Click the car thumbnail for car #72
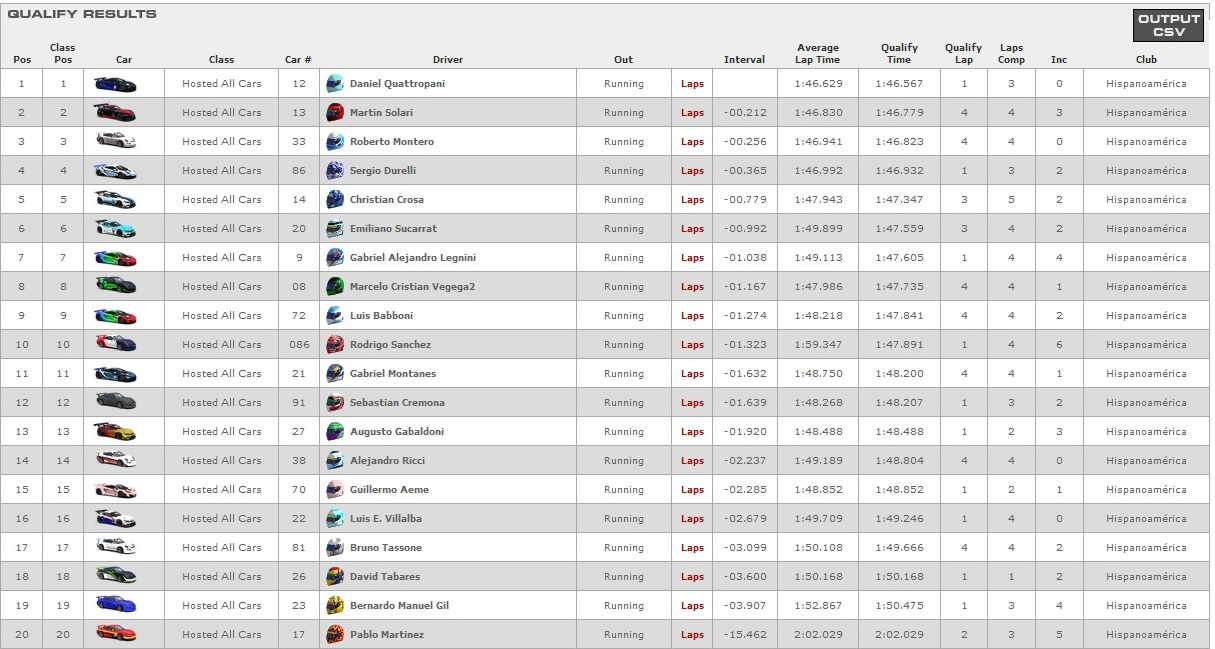Screen dimensions: 1215x649 [115, 316]
